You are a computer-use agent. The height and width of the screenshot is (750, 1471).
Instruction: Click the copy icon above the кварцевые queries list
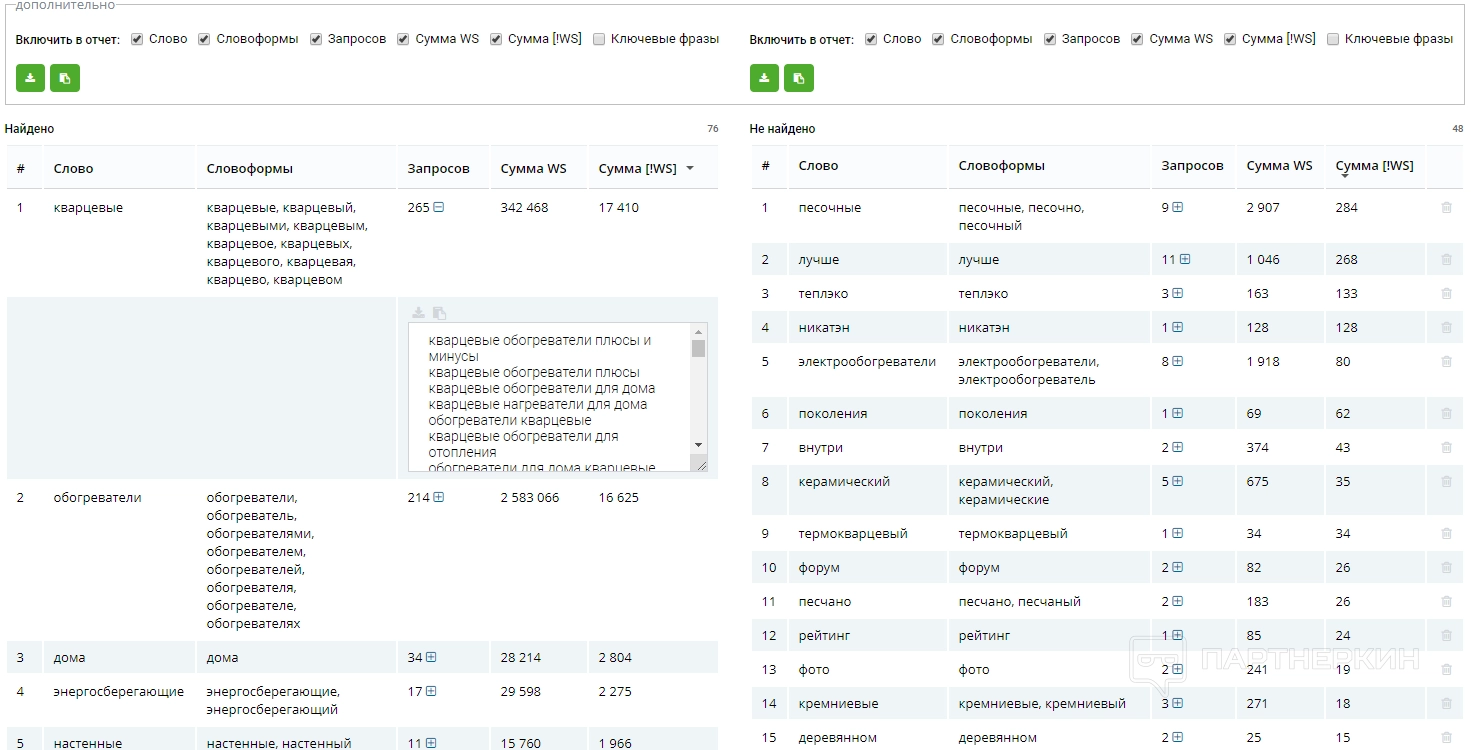coord(439,313)
